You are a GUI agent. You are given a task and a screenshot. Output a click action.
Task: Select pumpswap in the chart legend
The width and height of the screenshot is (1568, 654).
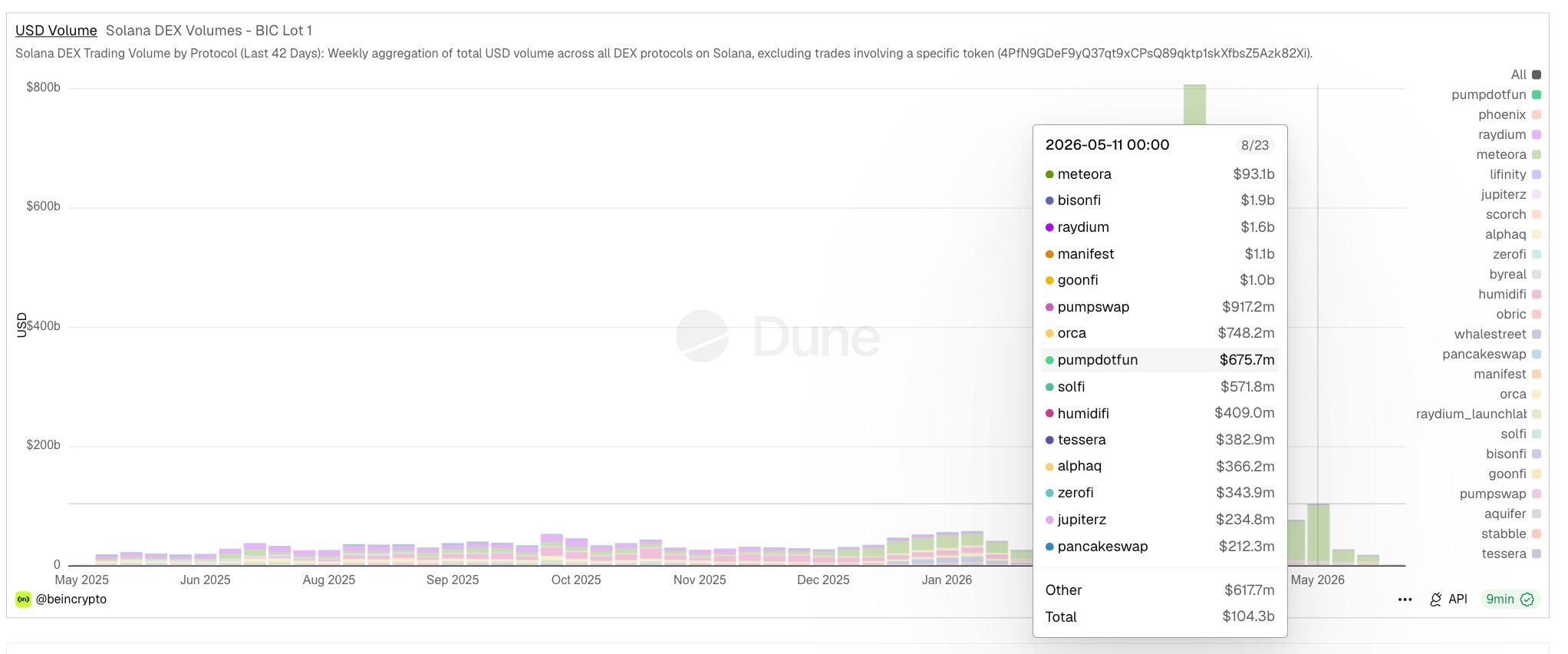[x=1500, y=494]
